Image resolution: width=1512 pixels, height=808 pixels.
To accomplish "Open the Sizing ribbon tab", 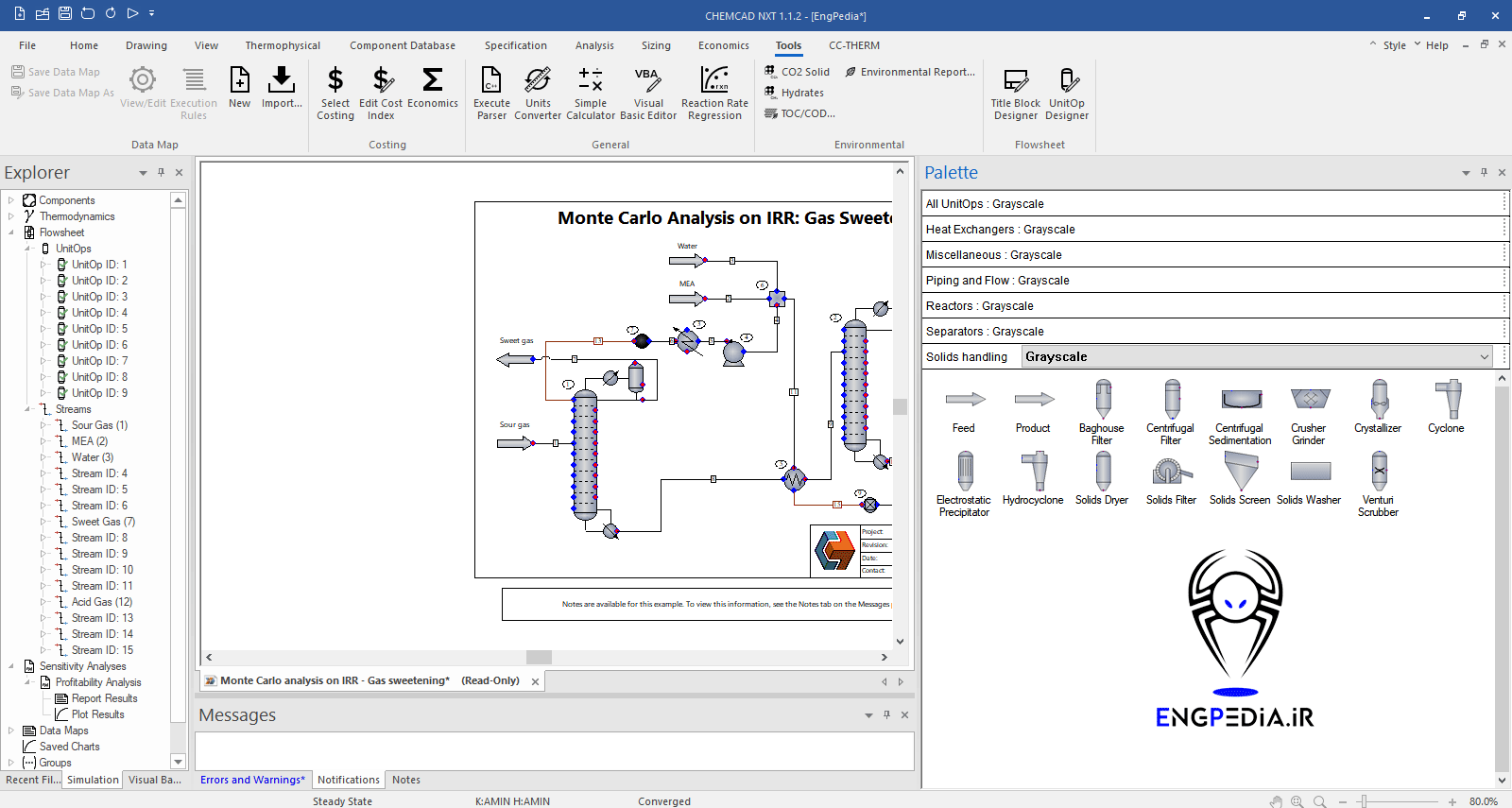I will 656,45.
